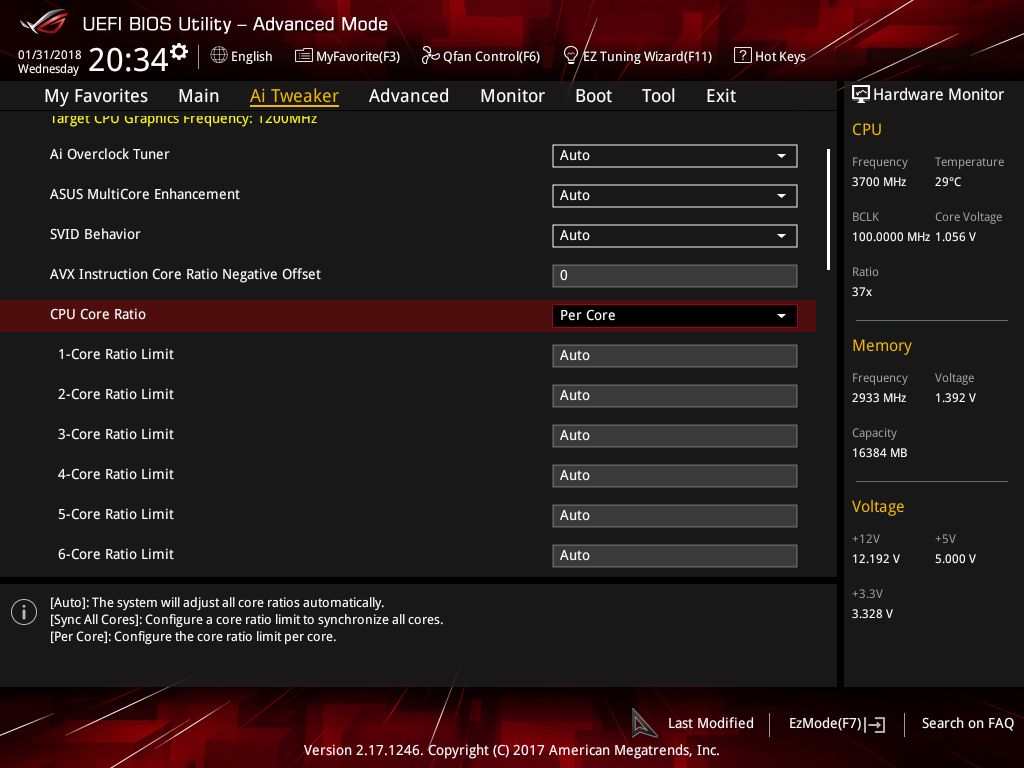Screen dimensions: 1024x768
Task: Click the settings list scrollbar thumb
Action: (x=828, y=210)
